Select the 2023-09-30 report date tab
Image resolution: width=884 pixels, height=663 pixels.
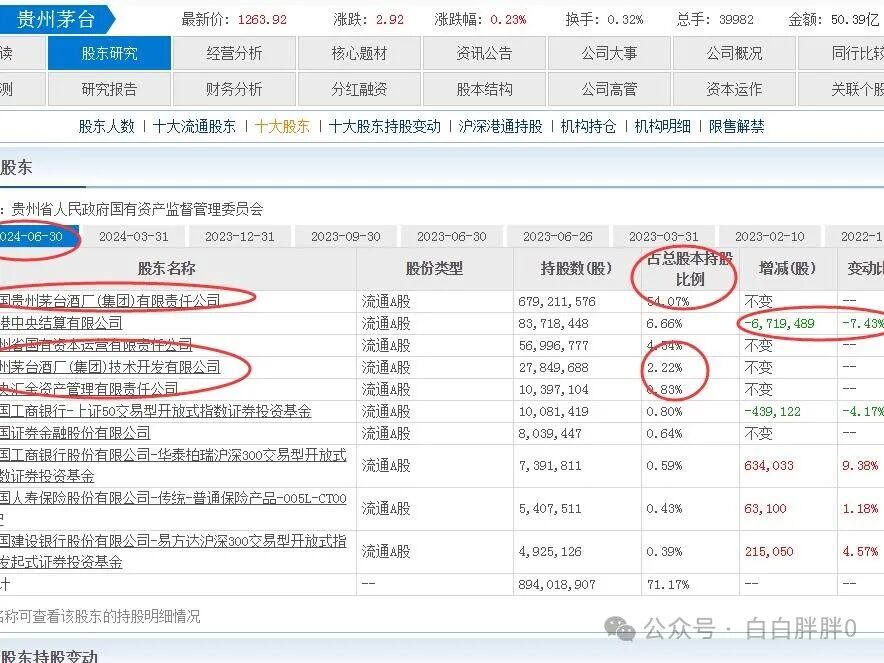[346, 237]
